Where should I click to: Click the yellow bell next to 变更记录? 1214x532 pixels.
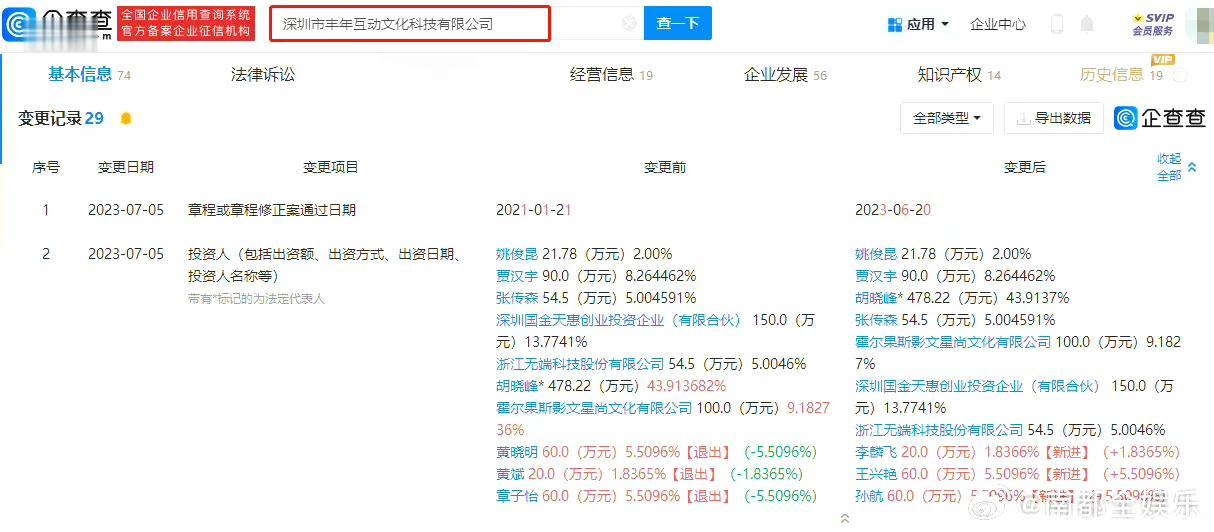pos(126,118)
